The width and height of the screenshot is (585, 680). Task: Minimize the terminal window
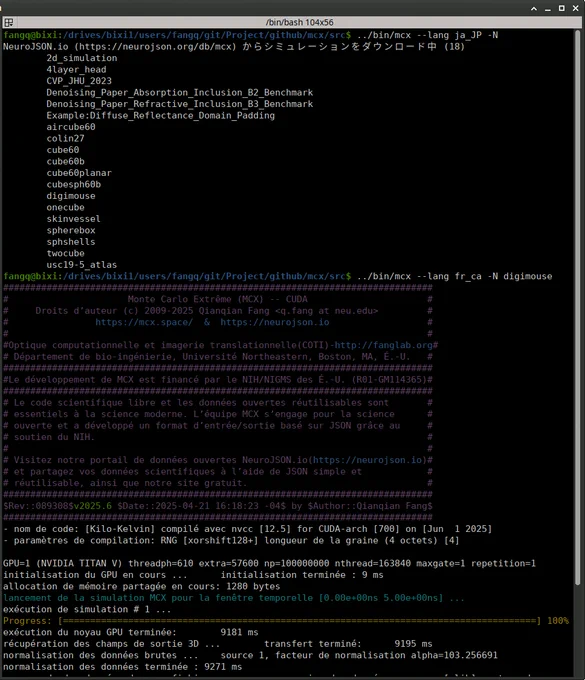pos(548,8)
